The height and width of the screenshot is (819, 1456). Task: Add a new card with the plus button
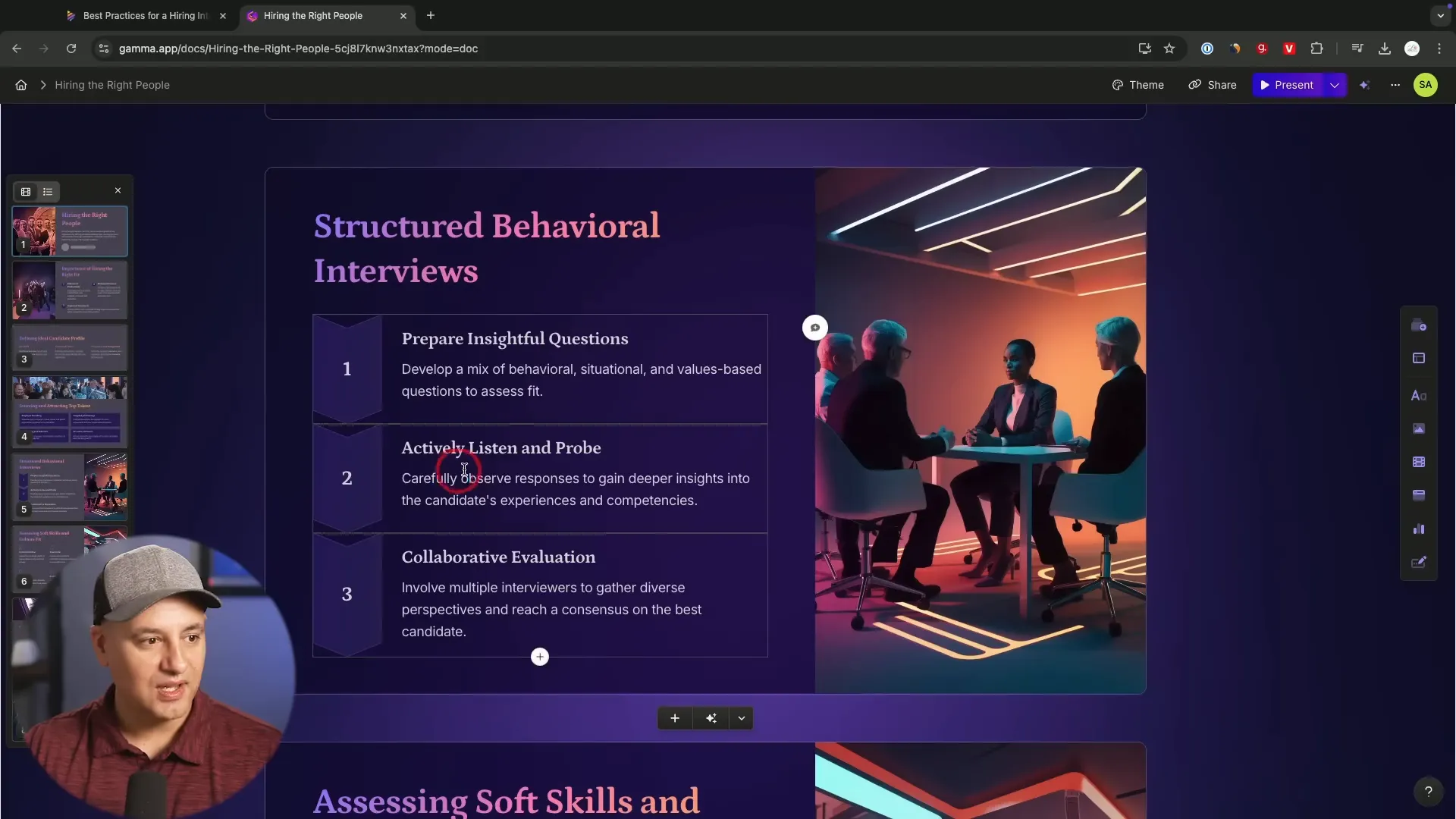(x=674, y=718)
